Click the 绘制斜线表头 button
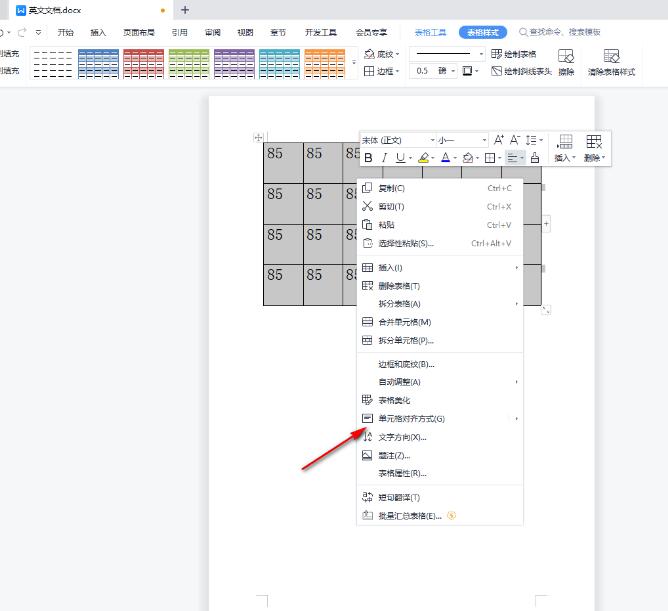Image resolution: width=668 pixels, height=611 pixels. [521, 71]
